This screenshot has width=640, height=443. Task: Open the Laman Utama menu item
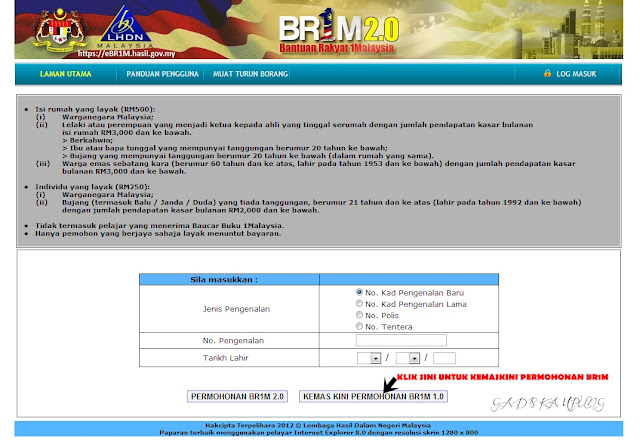[x=66, y=74]
